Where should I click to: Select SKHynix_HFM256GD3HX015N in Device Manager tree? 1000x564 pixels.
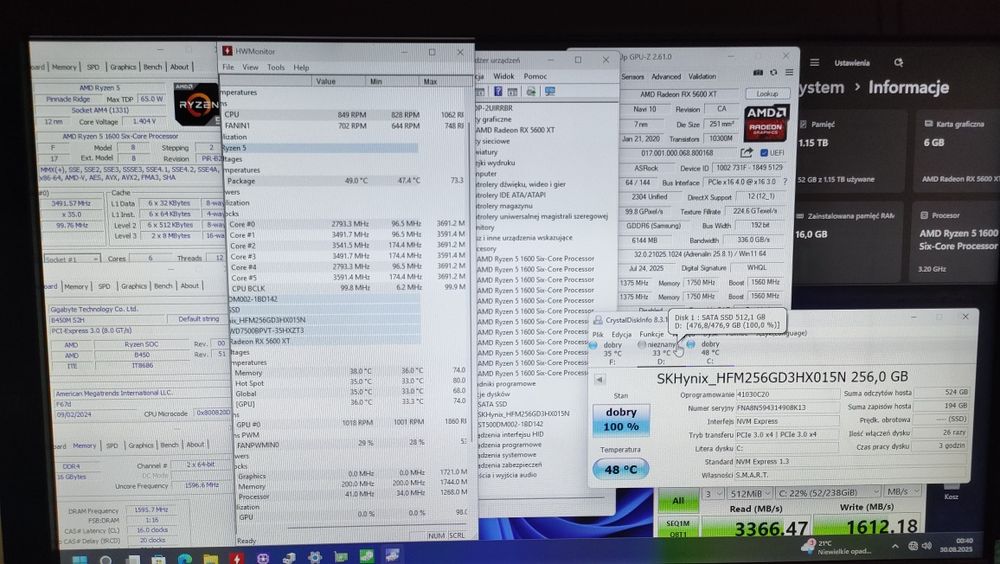tap(524, 413)
